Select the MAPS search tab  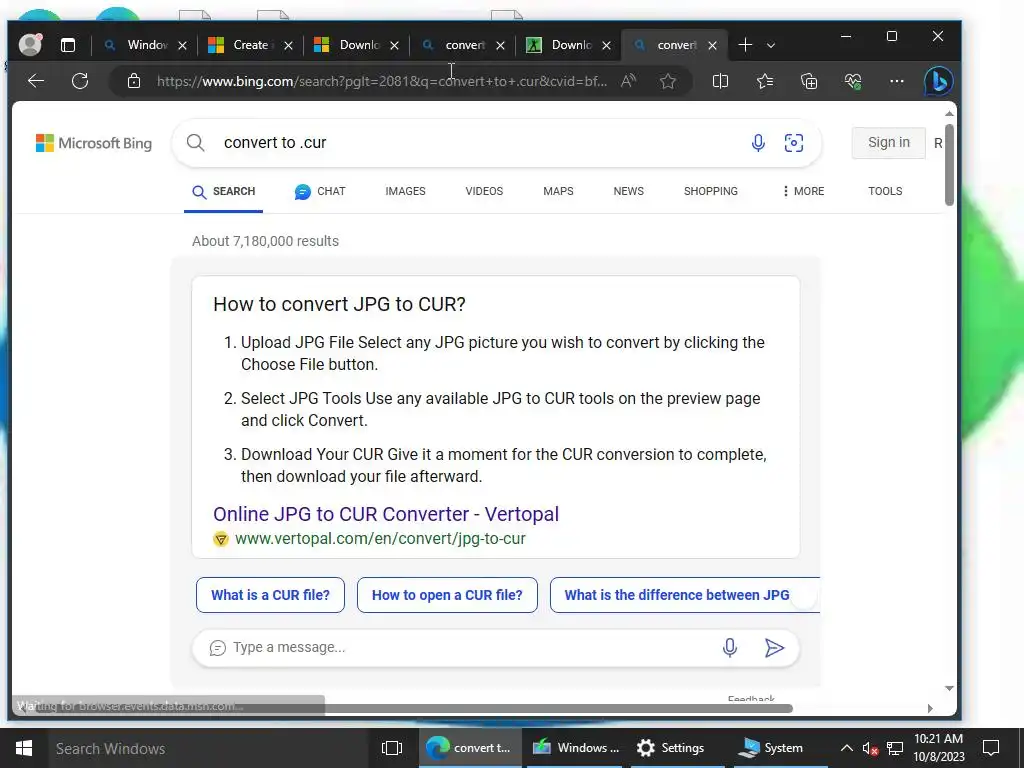558,191
